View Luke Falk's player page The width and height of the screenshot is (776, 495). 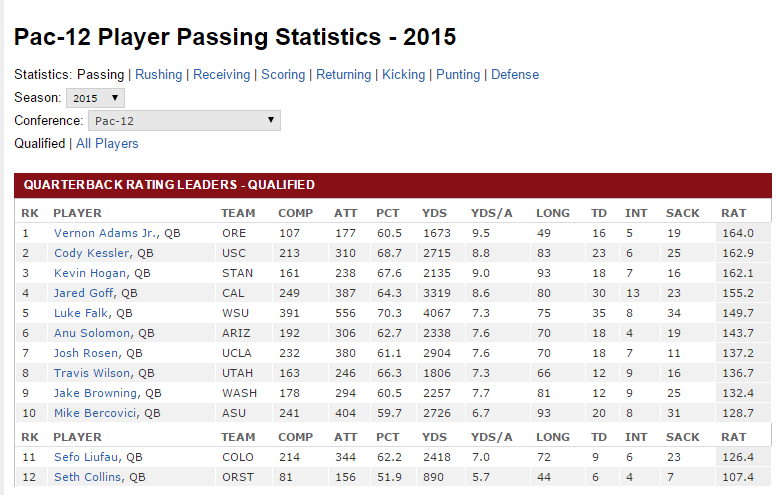pos(82,313)
